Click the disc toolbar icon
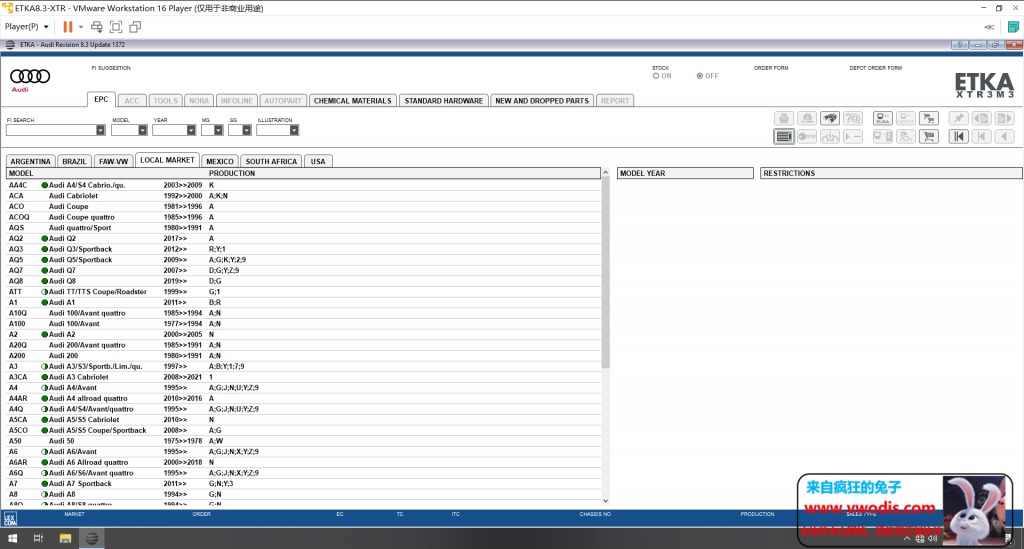1024x549 pixels. (807, 118)
